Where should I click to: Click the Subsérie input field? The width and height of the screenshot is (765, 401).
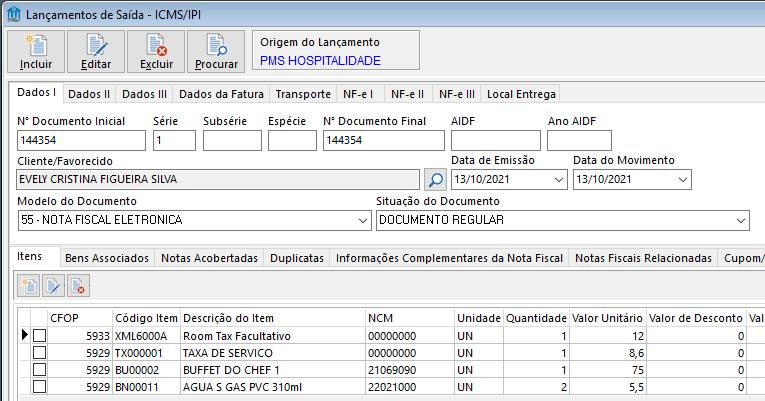pyautogui.click(x=232, y=140)
